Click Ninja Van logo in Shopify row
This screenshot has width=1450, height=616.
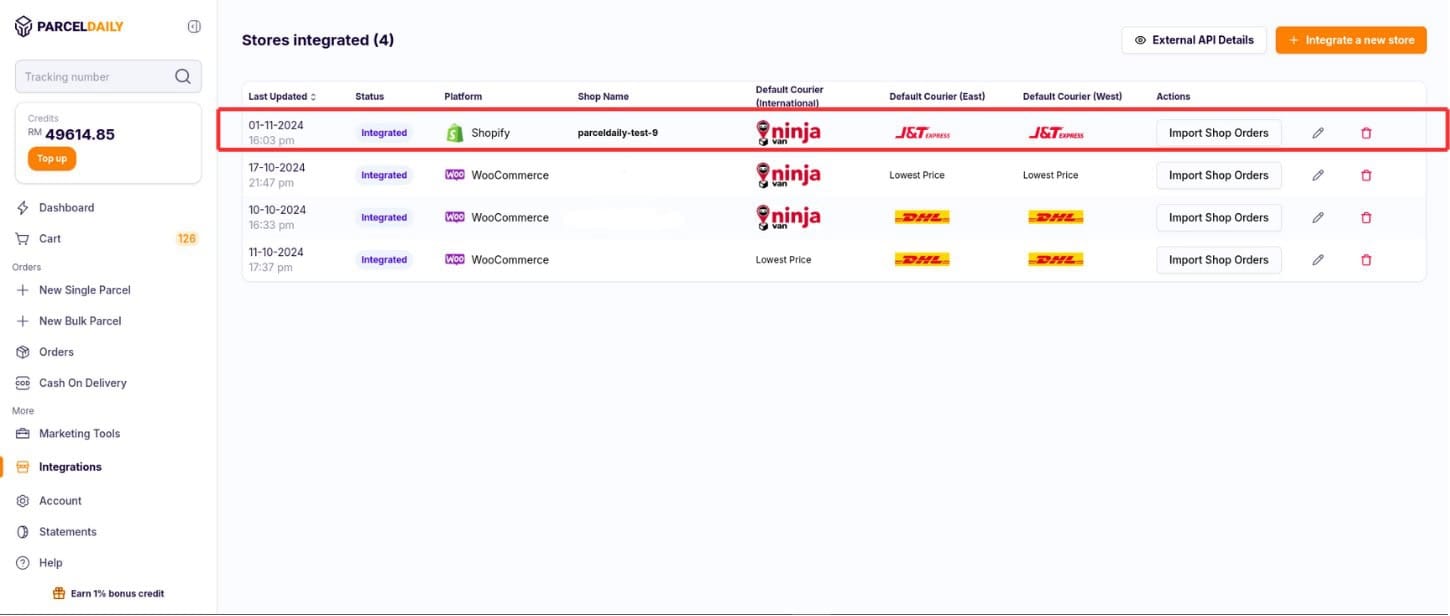pyautogui.click(x=788, y=133)
